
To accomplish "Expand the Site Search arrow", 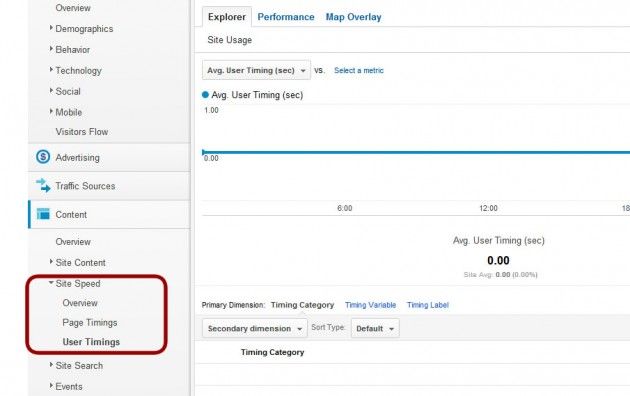I will pos(51,365).
